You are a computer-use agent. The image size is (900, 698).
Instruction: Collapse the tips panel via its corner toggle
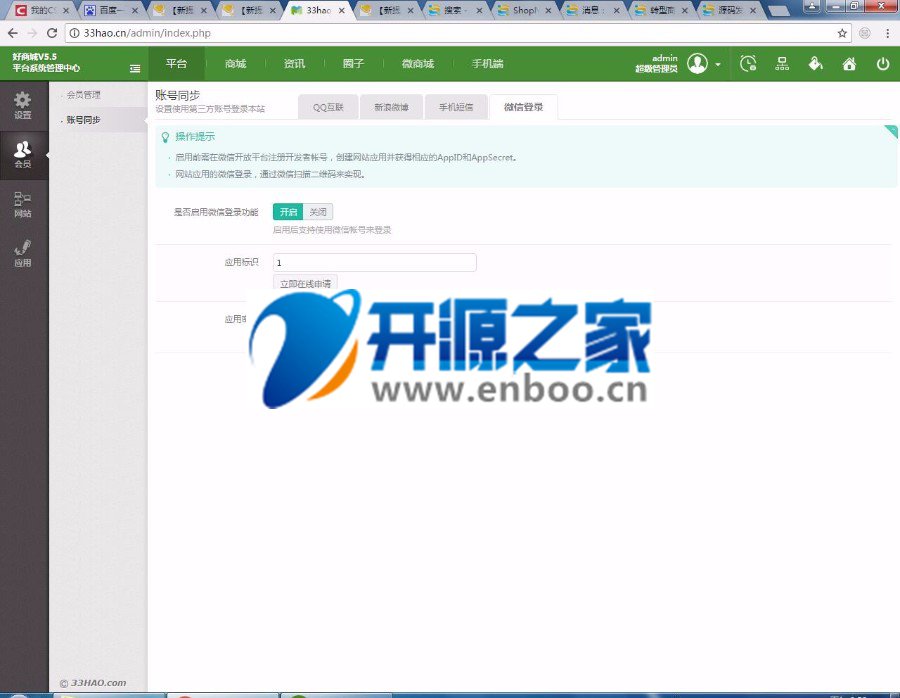click(891, 131)
